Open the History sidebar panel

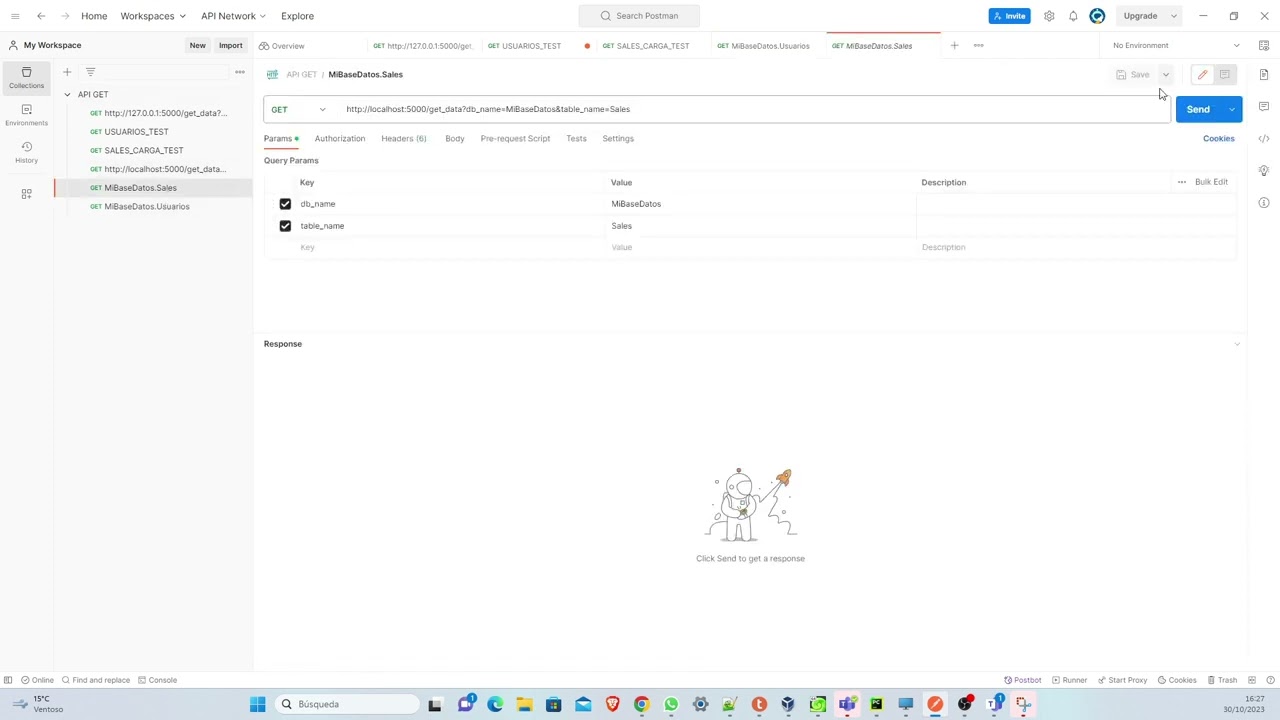coord(26,152)
